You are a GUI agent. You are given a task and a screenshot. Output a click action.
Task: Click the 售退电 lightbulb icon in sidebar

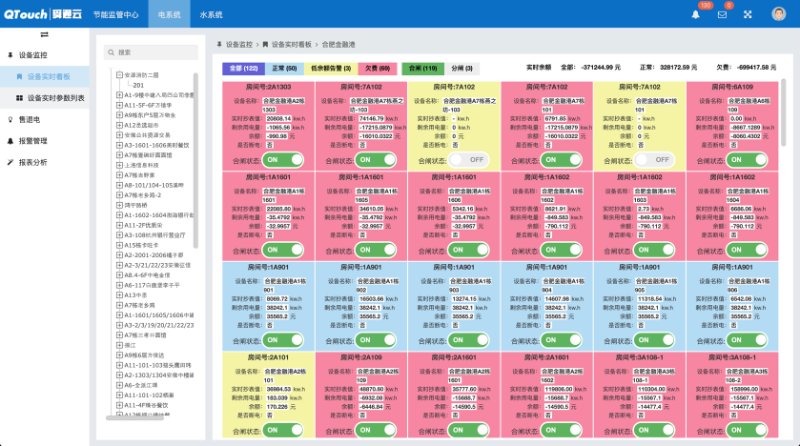9,119
